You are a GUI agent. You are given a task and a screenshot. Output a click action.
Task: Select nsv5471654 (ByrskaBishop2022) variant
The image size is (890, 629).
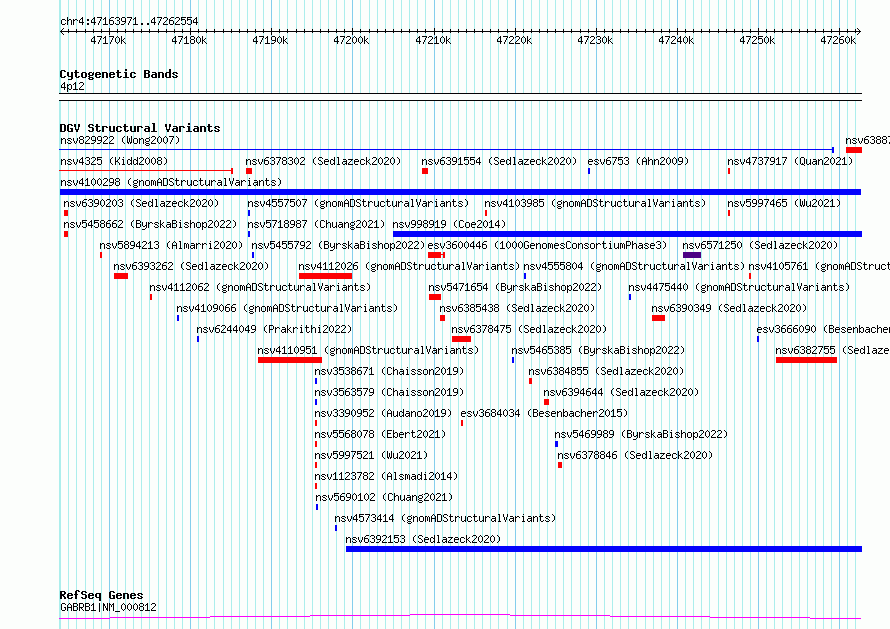tap(515, 287)
